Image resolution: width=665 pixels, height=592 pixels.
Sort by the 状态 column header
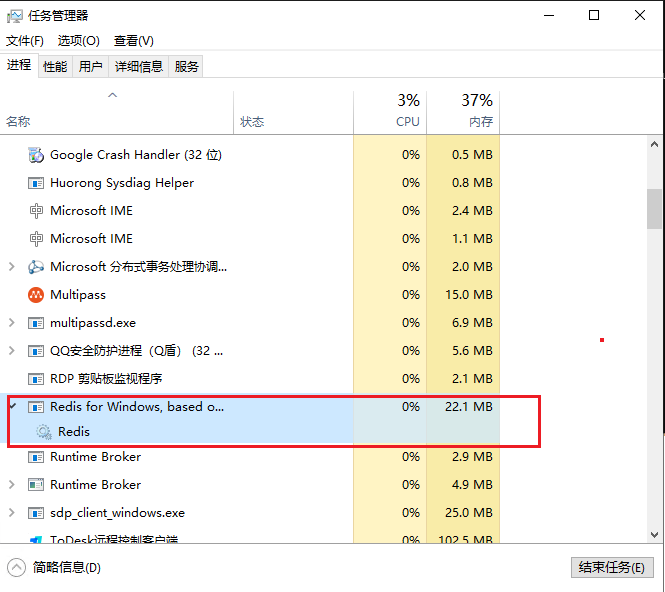(293, 113)
